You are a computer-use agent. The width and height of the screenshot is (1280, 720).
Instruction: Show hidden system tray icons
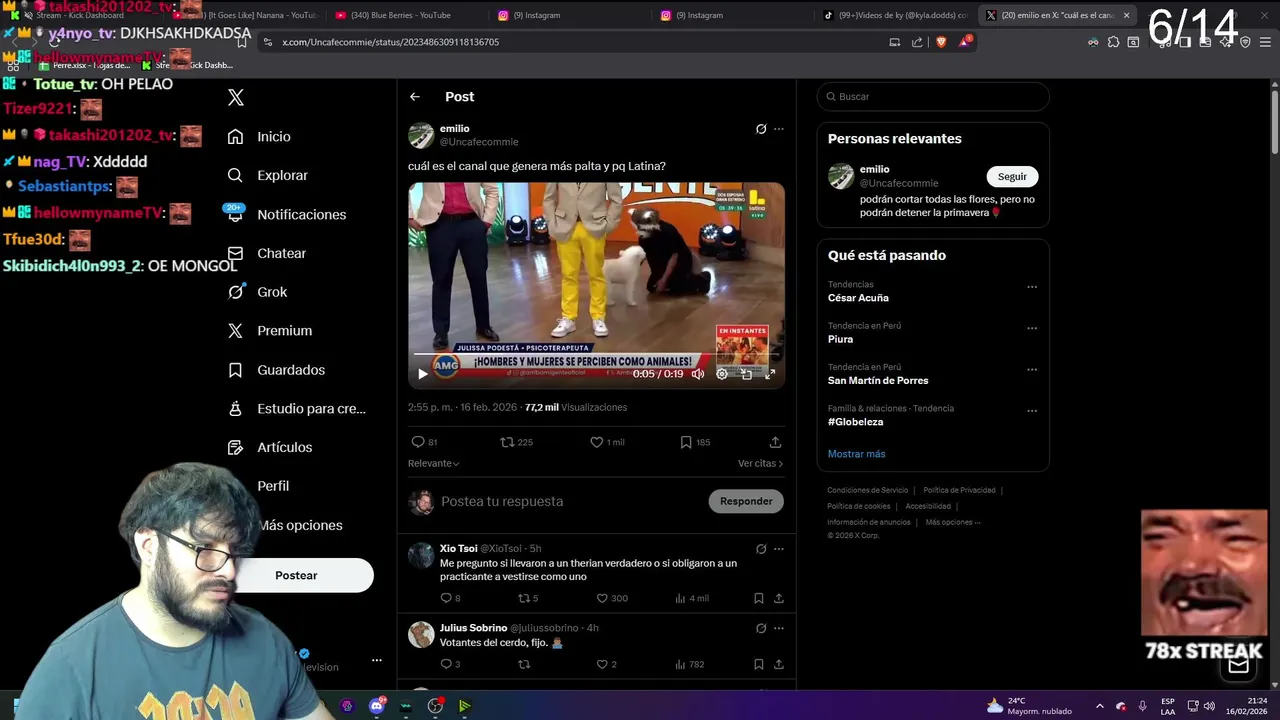[1099, 706]
